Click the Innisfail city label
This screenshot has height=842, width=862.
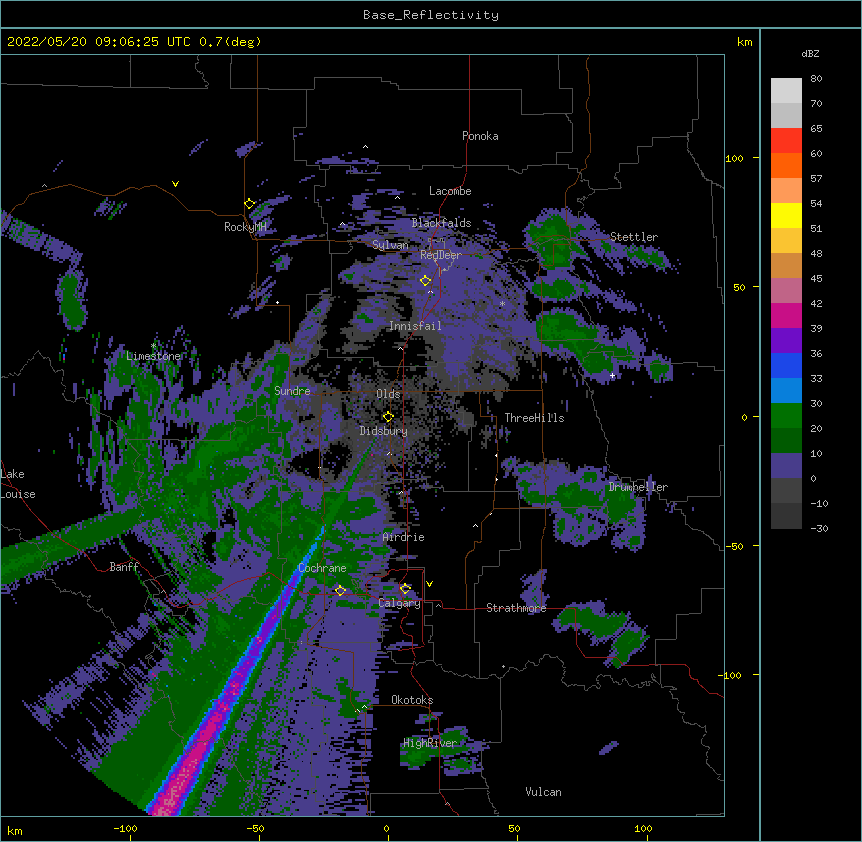click(415, 326)
